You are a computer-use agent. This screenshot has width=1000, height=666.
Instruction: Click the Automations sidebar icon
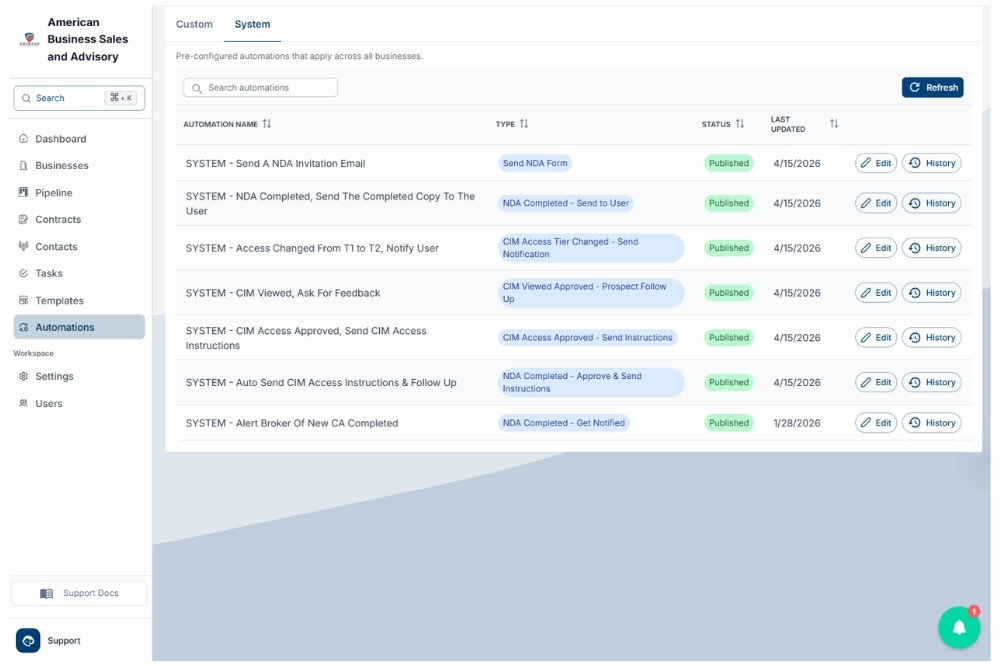24,327
